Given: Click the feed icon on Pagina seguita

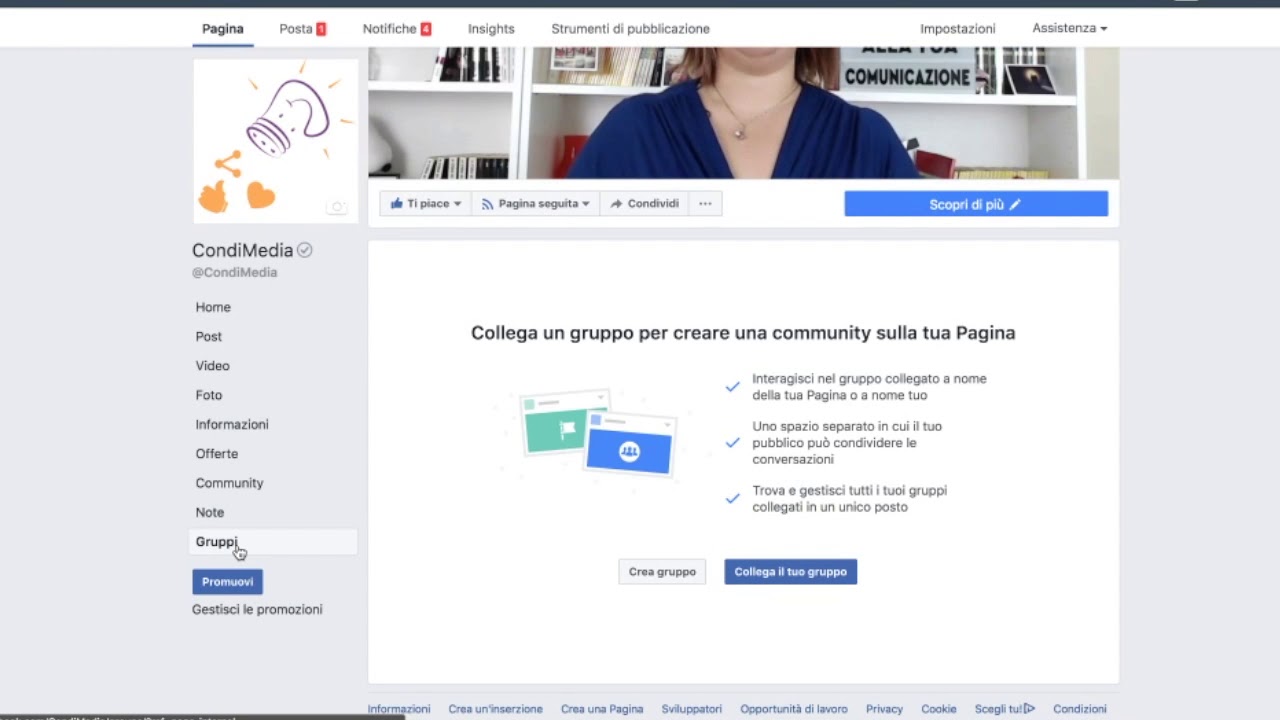Looking at the screenshot, I should pos(488,204).
